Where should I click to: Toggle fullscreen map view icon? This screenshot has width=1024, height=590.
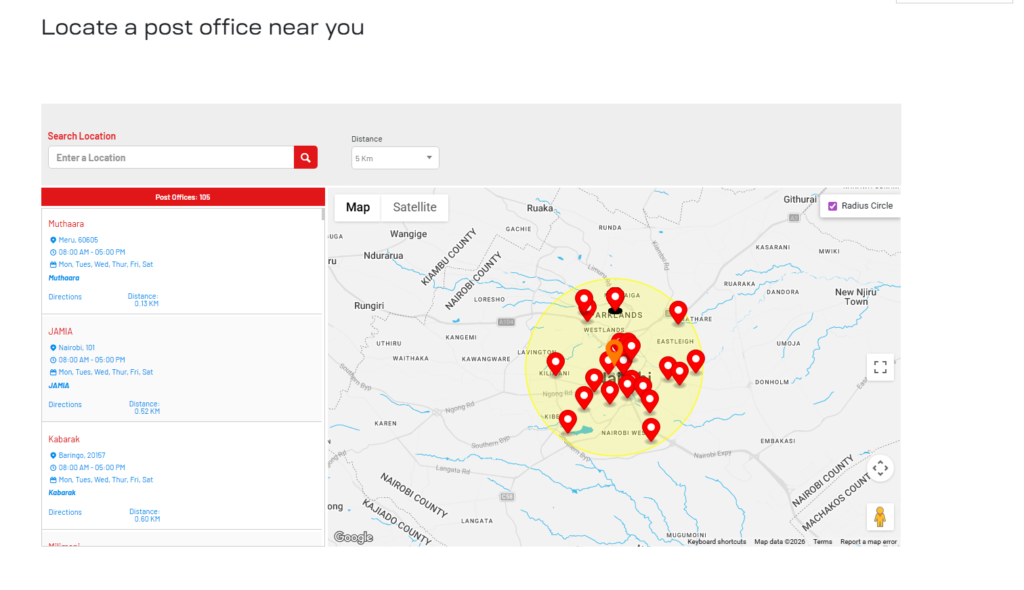[880, 367]
